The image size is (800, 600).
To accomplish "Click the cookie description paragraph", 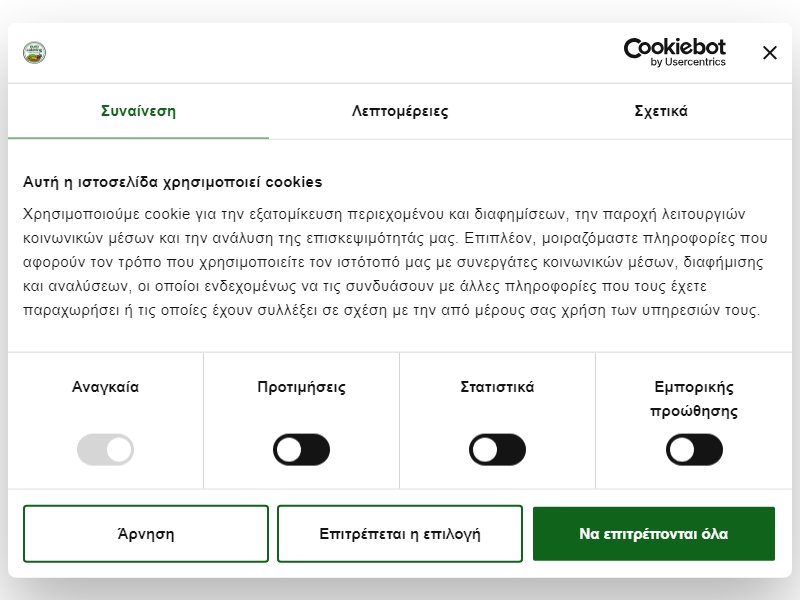I will pyautogui.click(x=395, y=262).
